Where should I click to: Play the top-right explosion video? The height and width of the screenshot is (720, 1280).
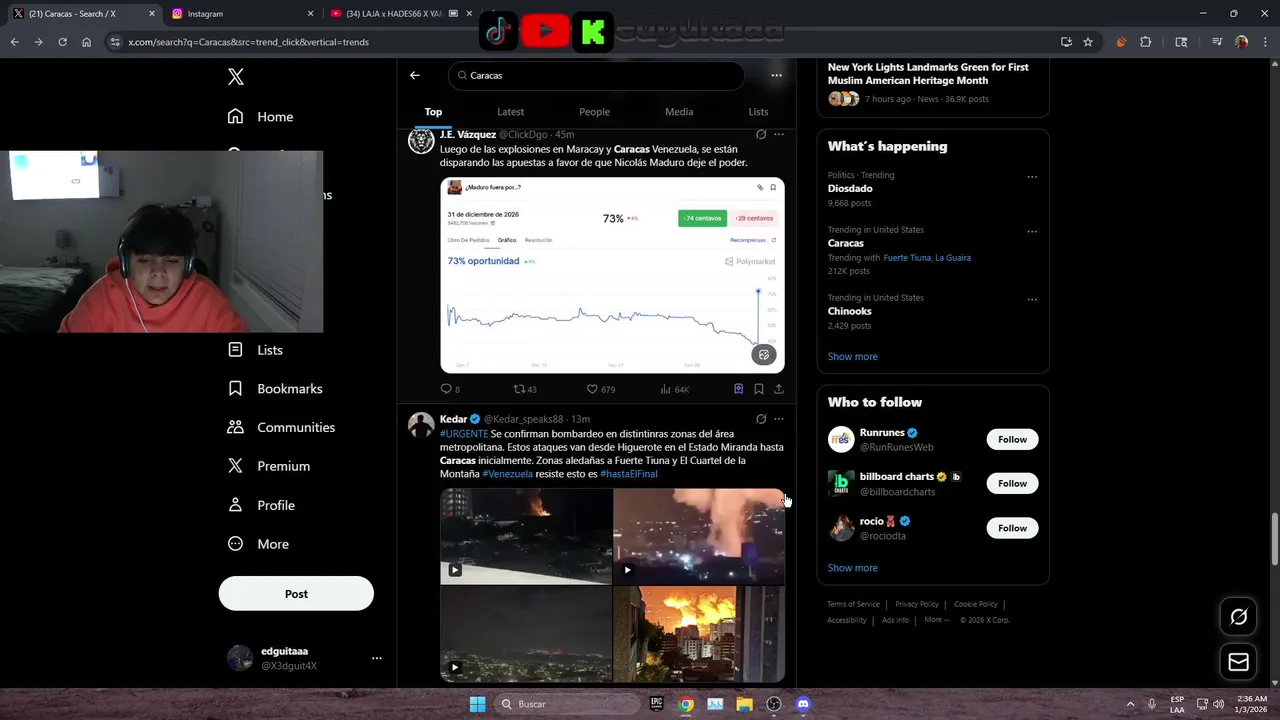[x=698, y=536]
